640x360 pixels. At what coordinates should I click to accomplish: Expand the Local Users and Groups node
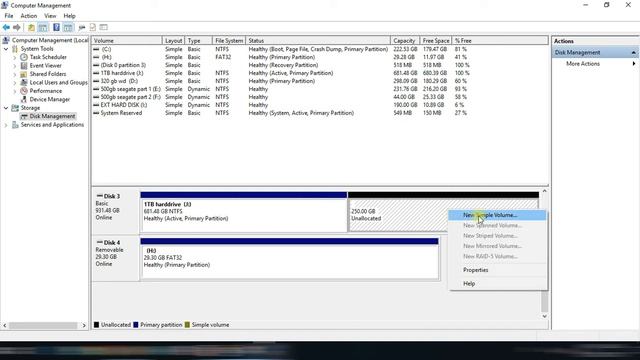[15, 82]
